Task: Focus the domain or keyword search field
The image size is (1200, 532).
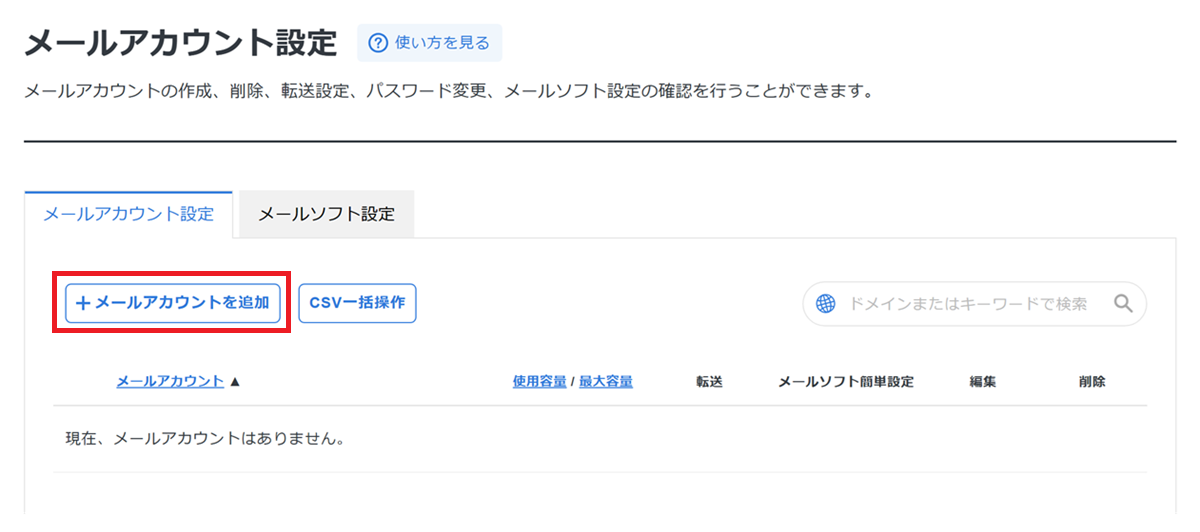Action: (x=967, y=304)
